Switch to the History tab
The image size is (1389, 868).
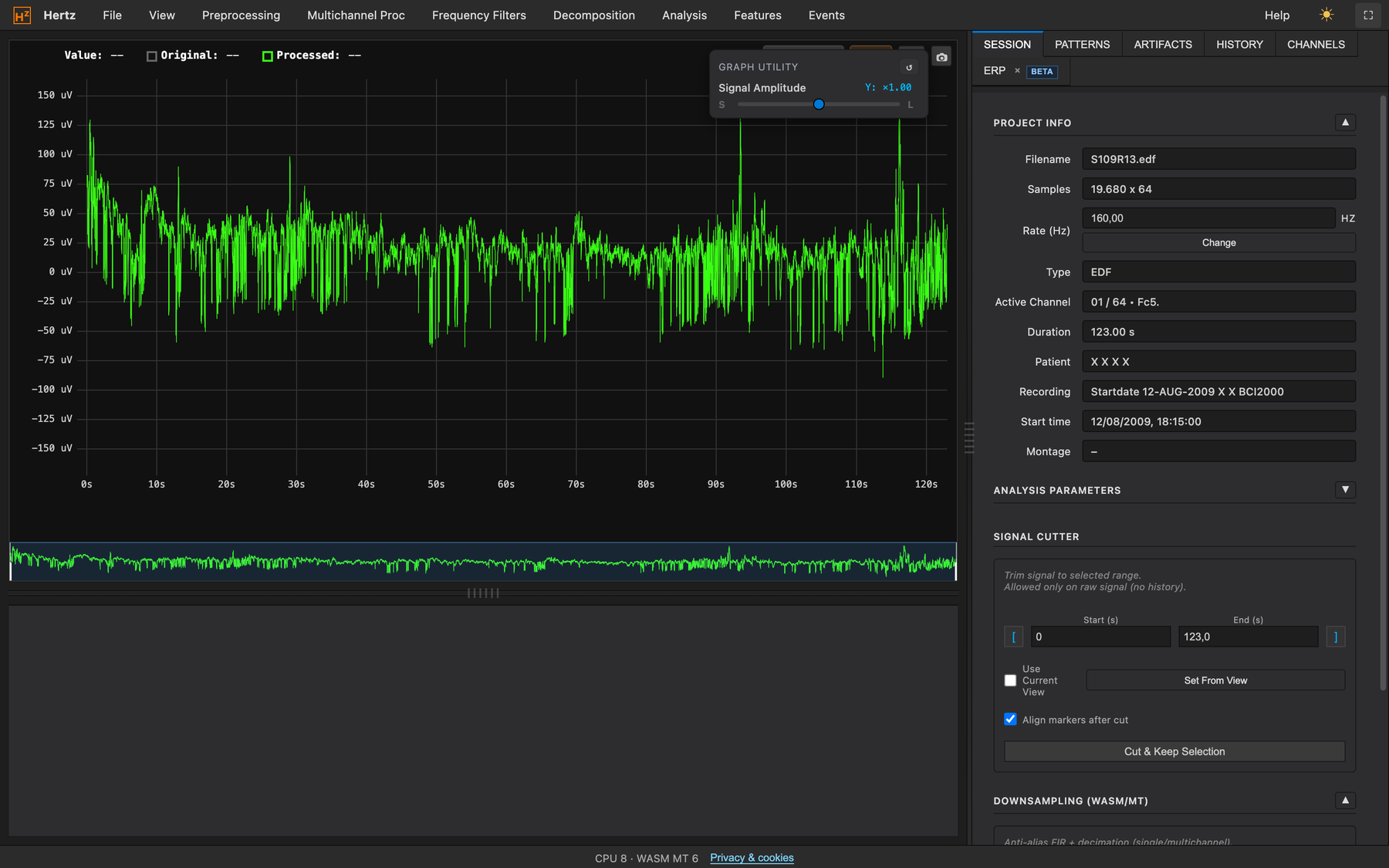point(1239,45)
